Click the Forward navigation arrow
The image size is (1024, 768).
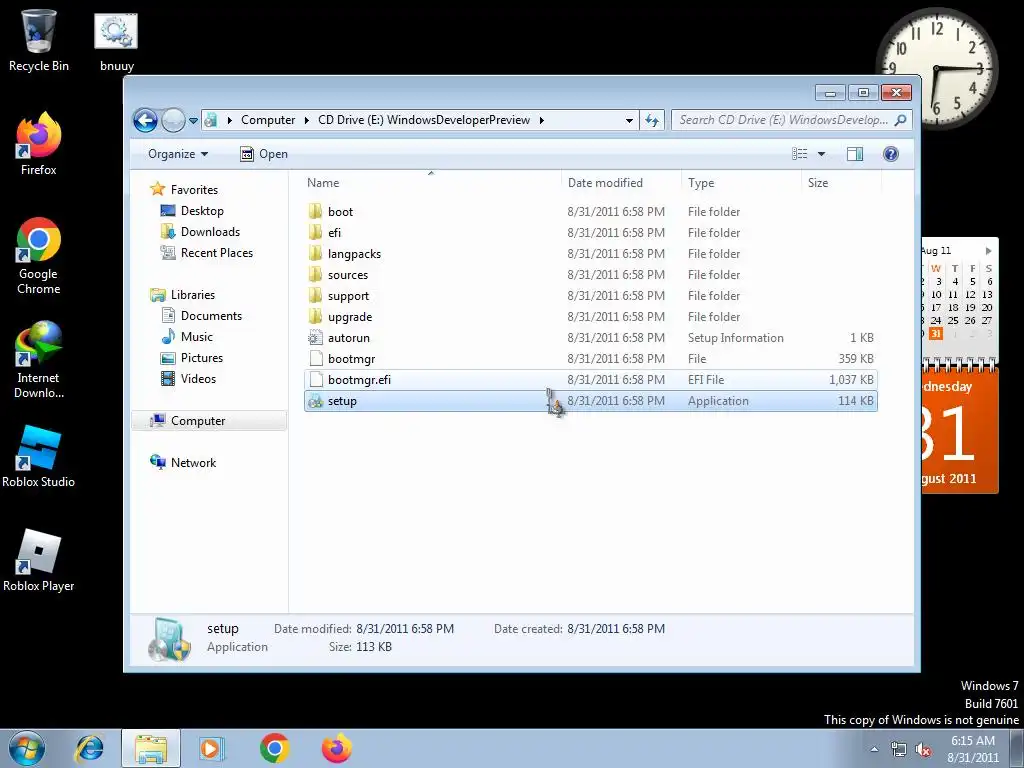click(173, 120)
